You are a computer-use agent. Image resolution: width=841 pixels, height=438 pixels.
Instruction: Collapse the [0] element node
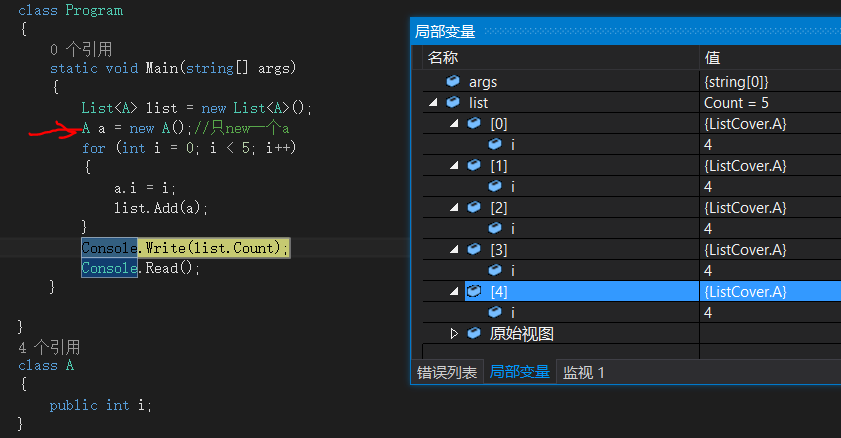point(454,123)
